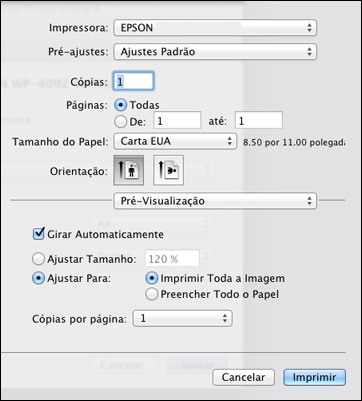Open the Pré-Visualização options menu
Screen dimensions: 362x401
tap(215, 201)
